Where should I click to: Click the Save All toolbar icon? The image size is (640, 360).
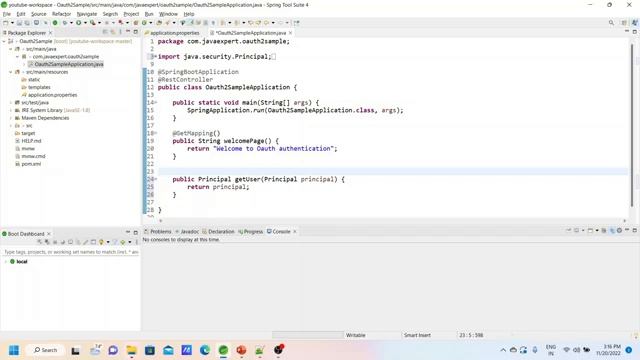point(27,23)
